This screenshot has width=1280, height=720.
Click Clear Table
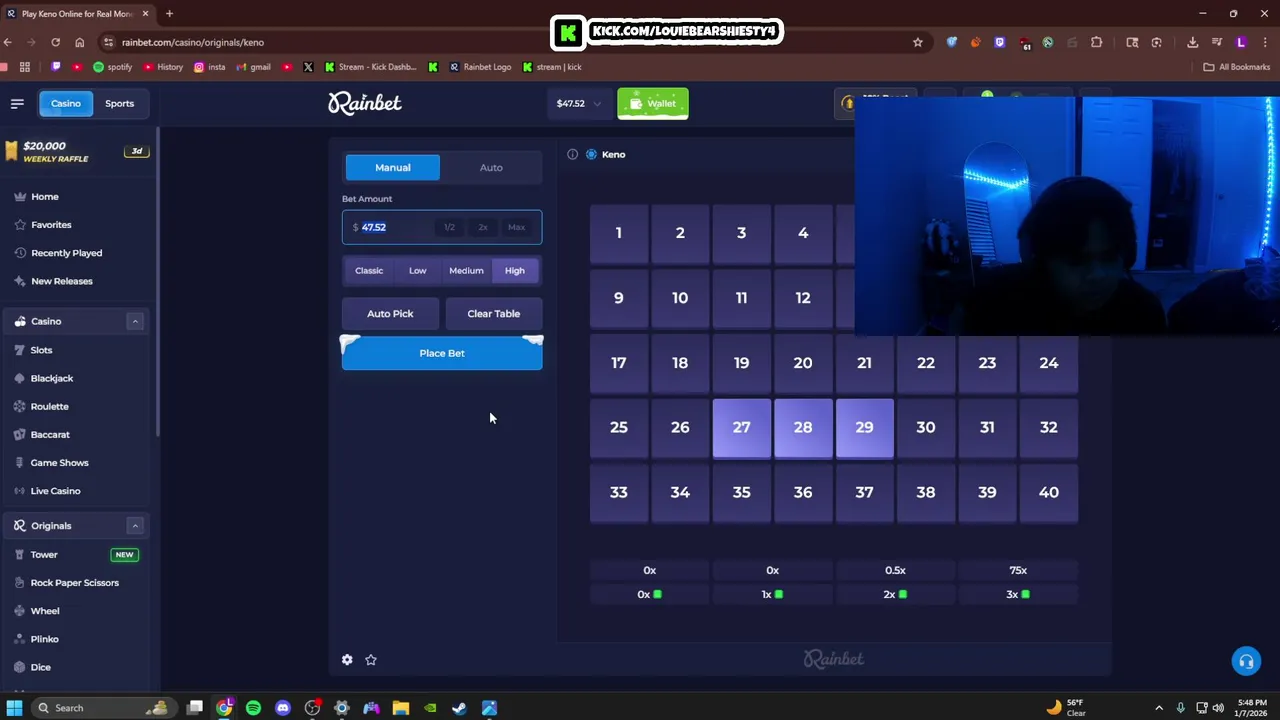pos(494,314)
